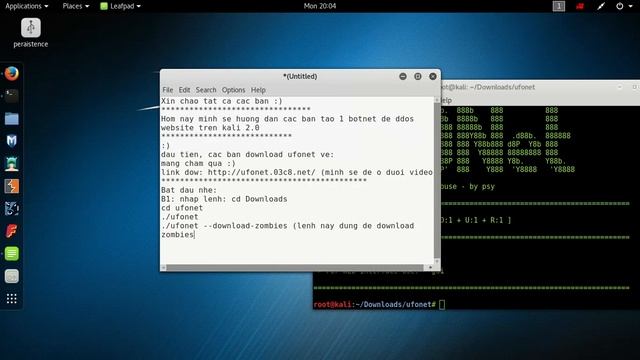Click the line "Bat dau nhe:"
This screenshot has height=360, width=640.
(189, 190)
